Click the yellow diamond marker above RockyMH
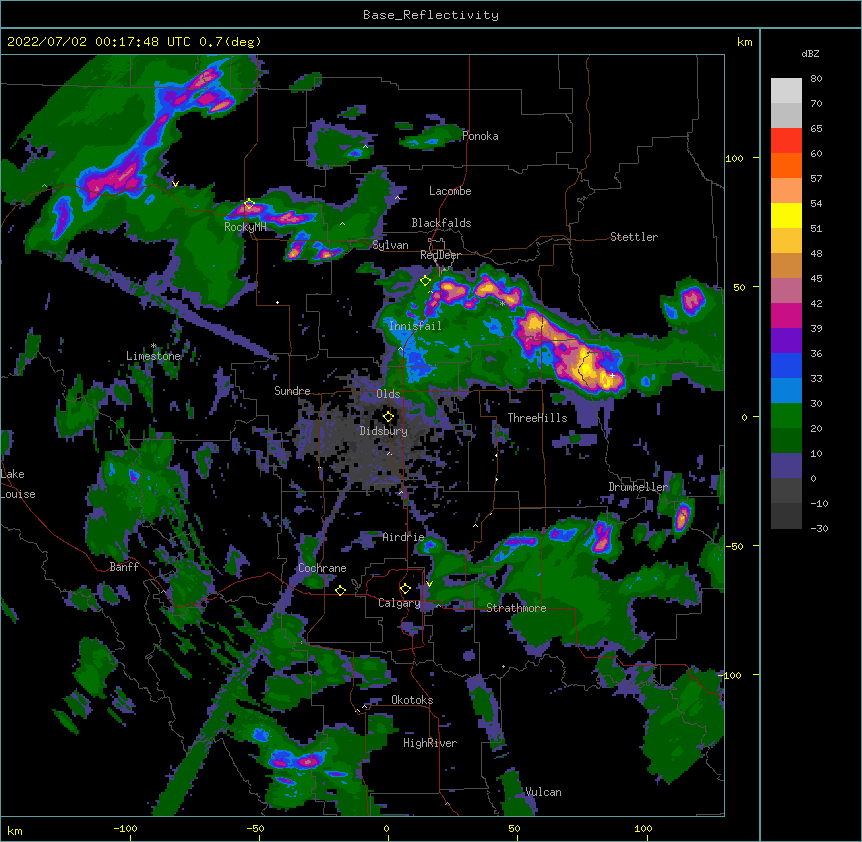This screenshot has height=842, width=862. (x=249, y=204)
